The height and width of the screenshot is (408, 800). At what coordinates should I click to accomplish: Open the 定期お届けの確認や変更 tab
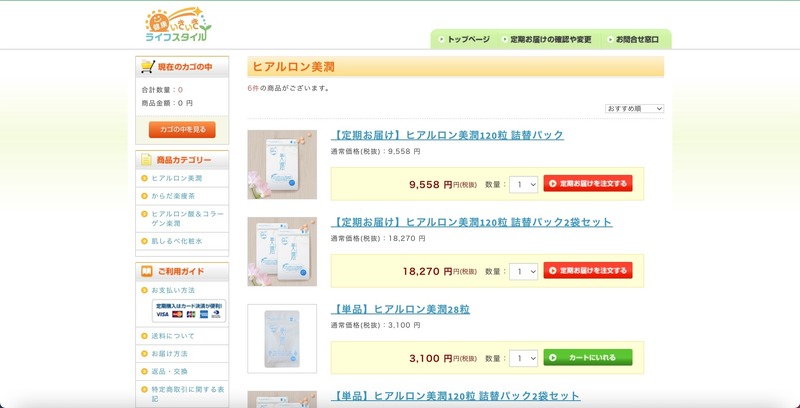click(x=546, y=40)
